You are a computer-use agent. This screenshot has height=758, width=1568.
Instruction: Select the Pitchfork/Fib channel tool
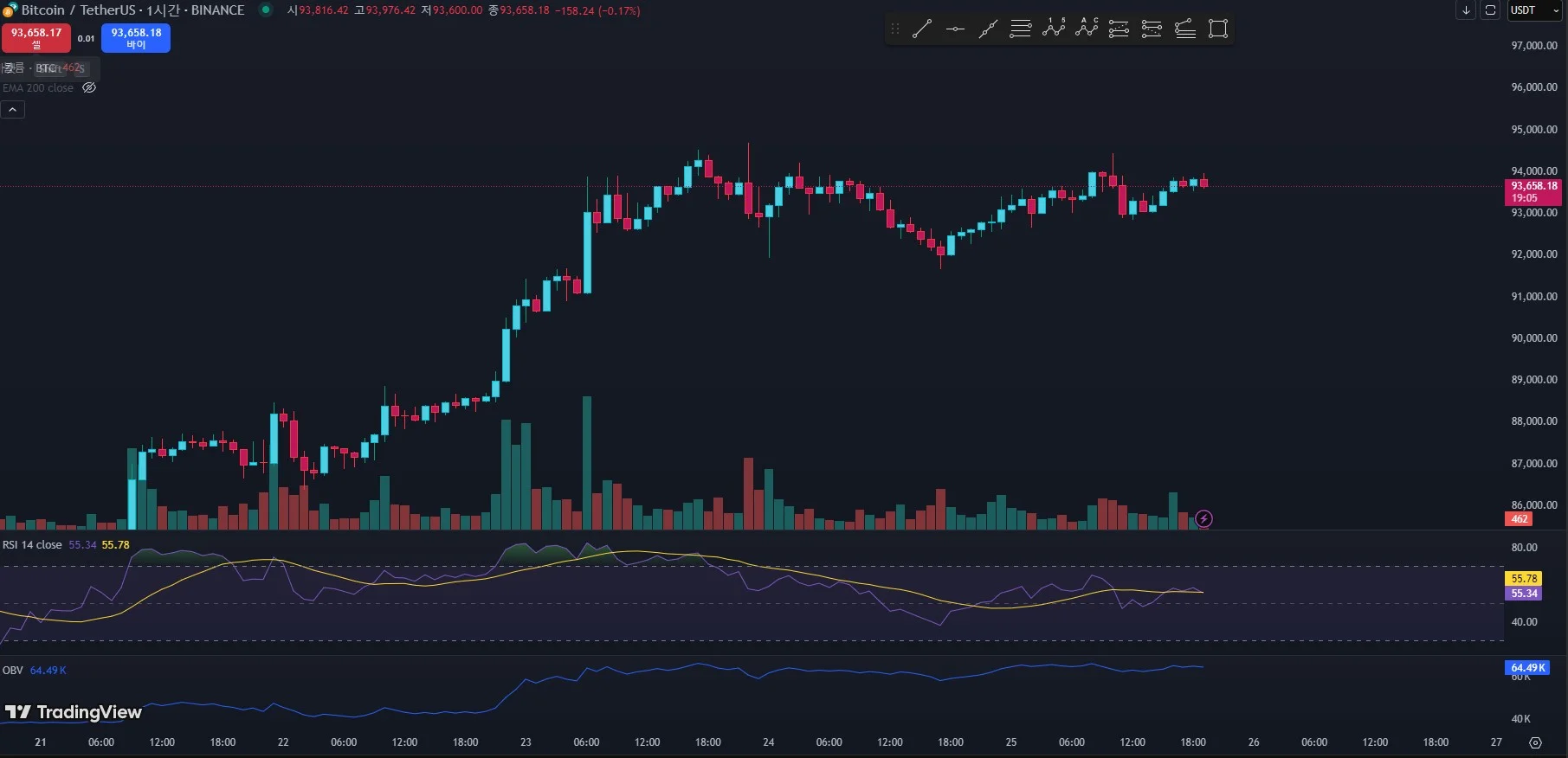[x=1185, y=29]
